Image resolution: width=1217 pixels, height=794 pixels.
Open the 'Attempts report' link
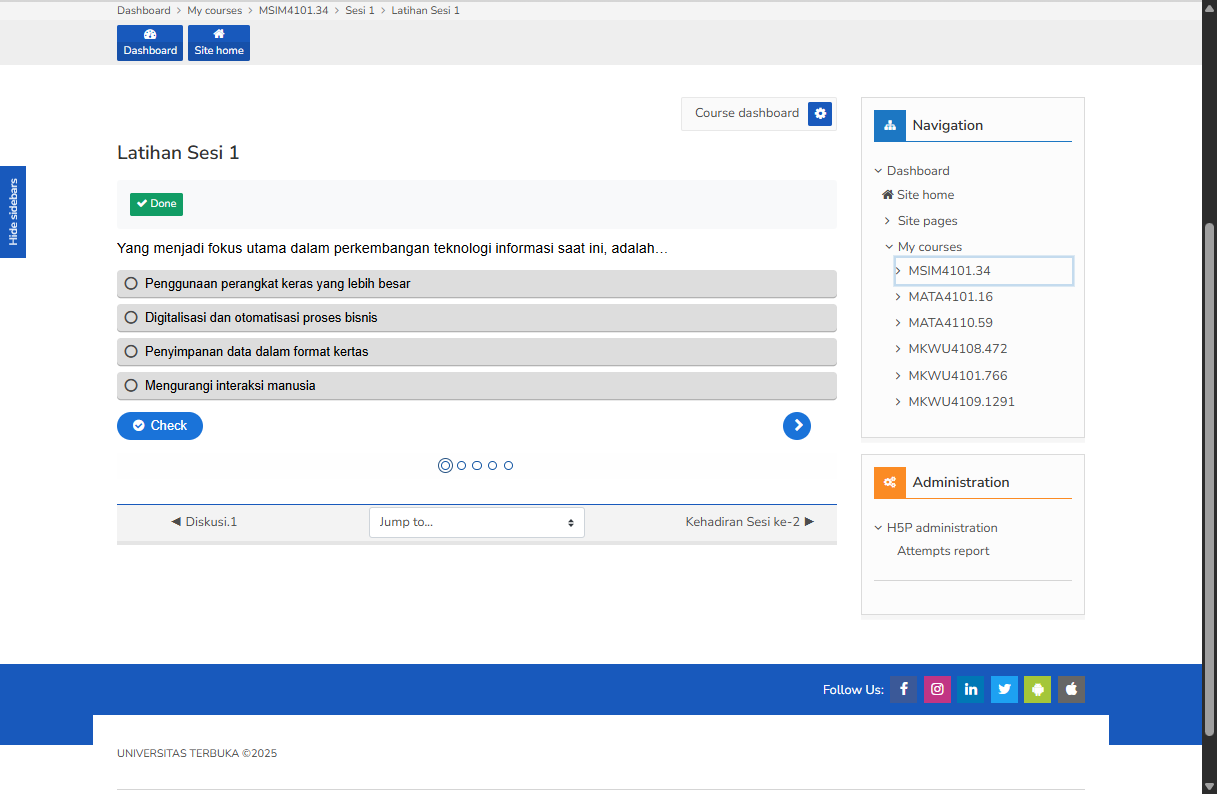[x=943, y=551]
